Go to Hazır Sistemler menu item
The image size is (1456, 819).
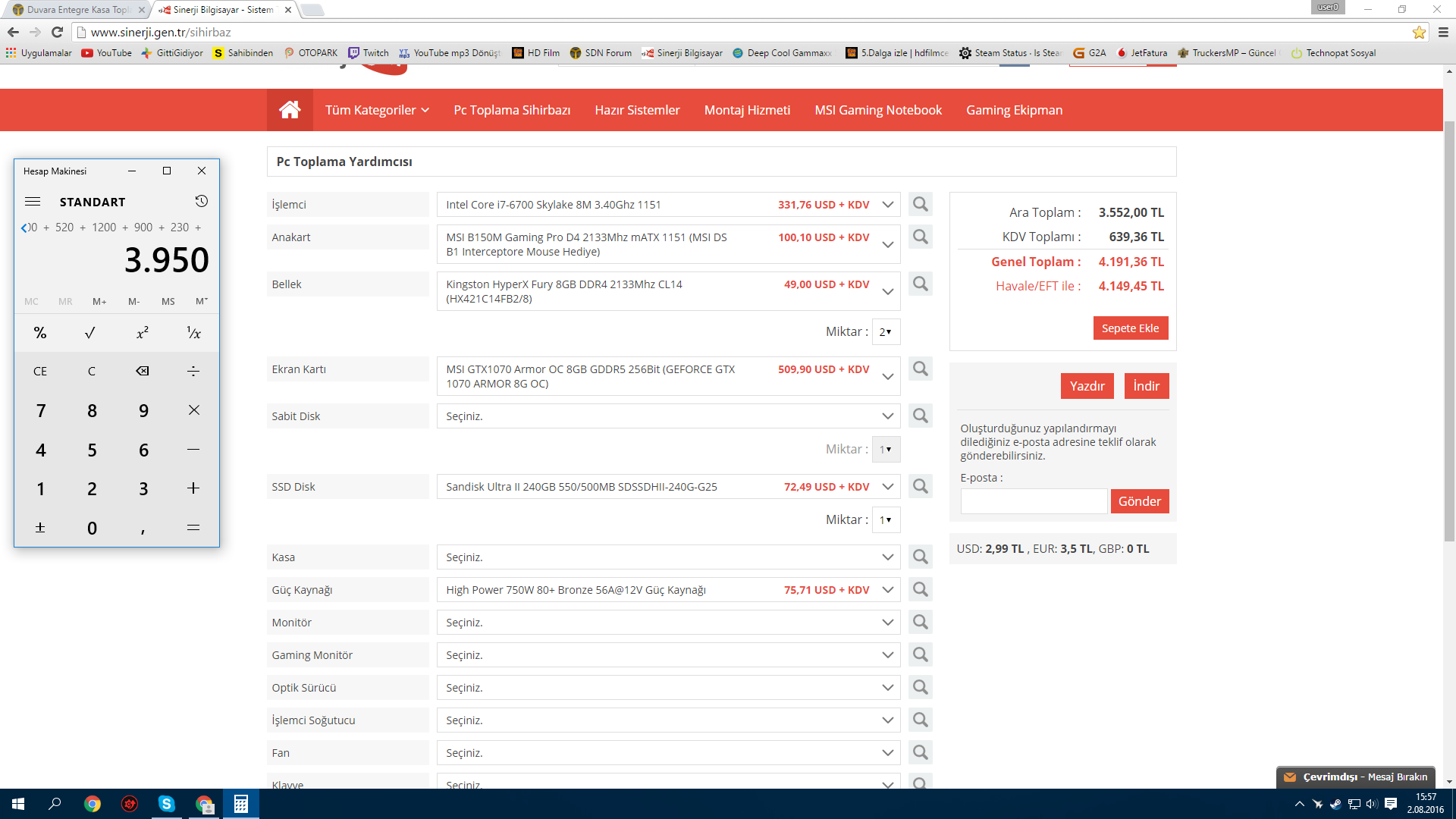637,111
